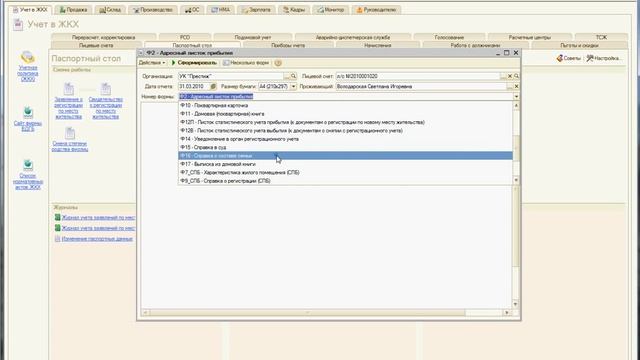The width and height of the screenshot is (640, 360).
Task: Select Ф14 - Уведомление в орган регистрационного учета
Action: [345, 139]
